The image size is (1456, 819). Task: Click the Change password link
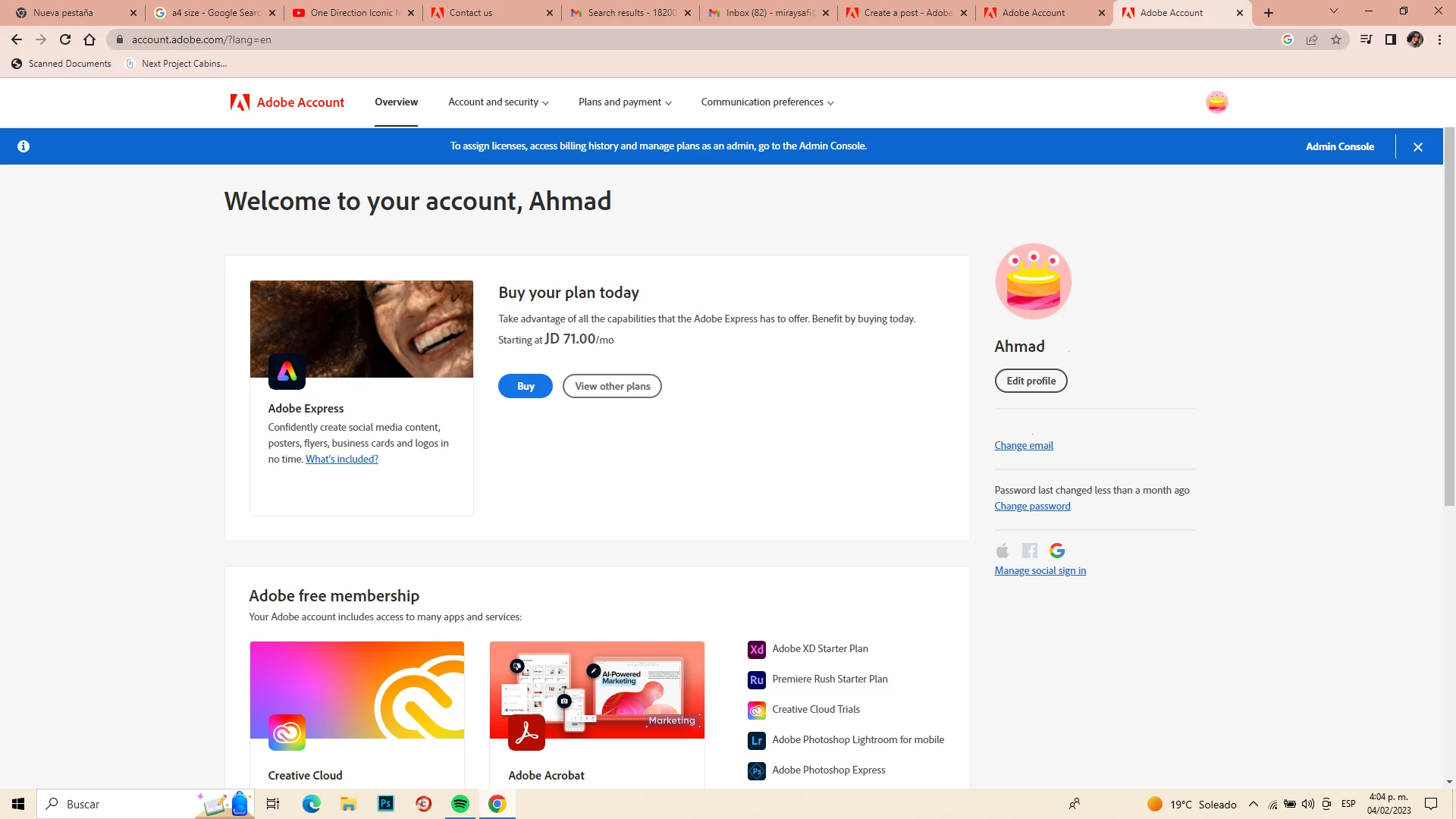coord(1032,507)
